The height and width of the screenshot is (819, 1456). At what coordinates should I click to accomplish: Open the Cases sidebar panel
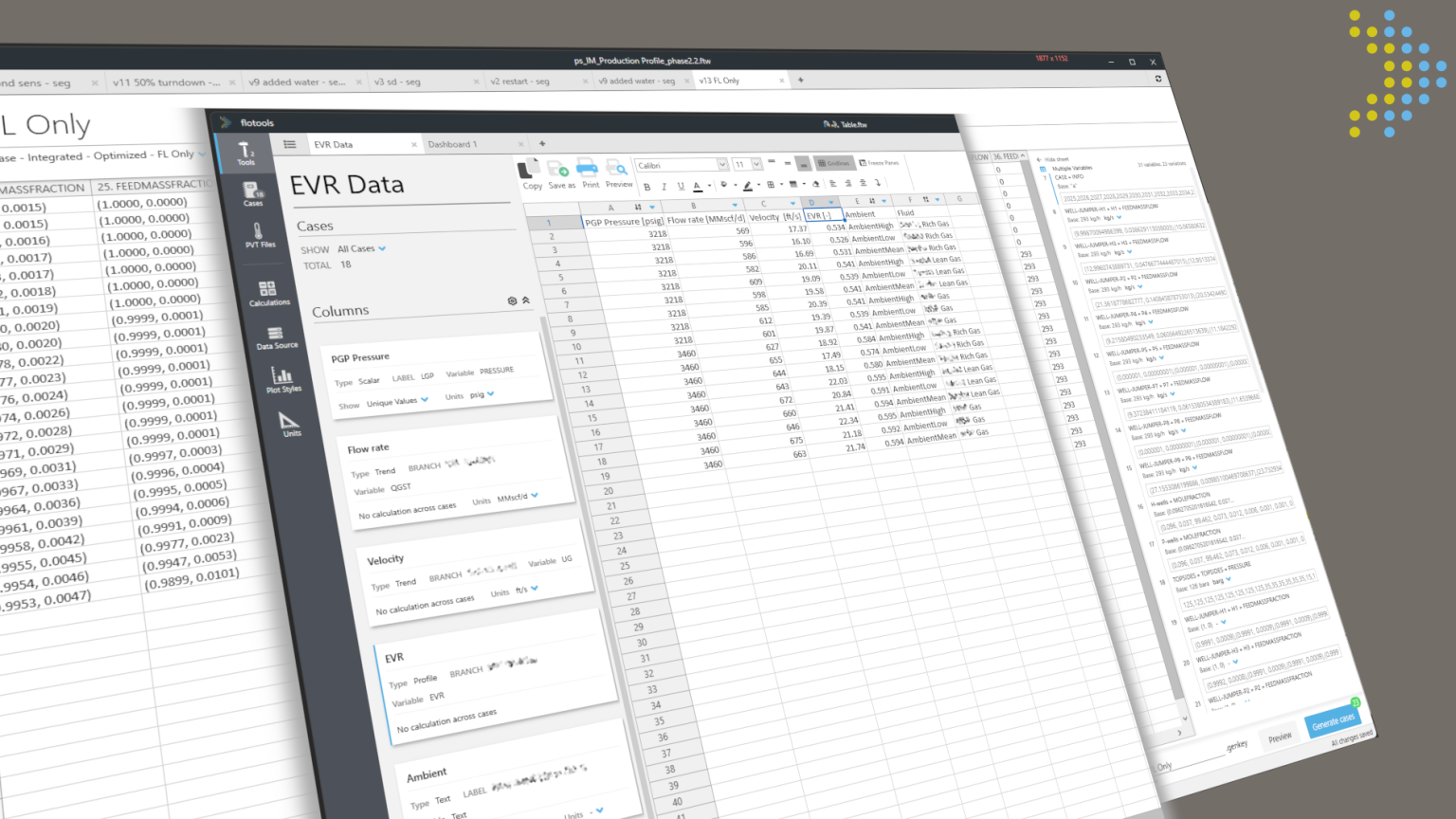252,194
